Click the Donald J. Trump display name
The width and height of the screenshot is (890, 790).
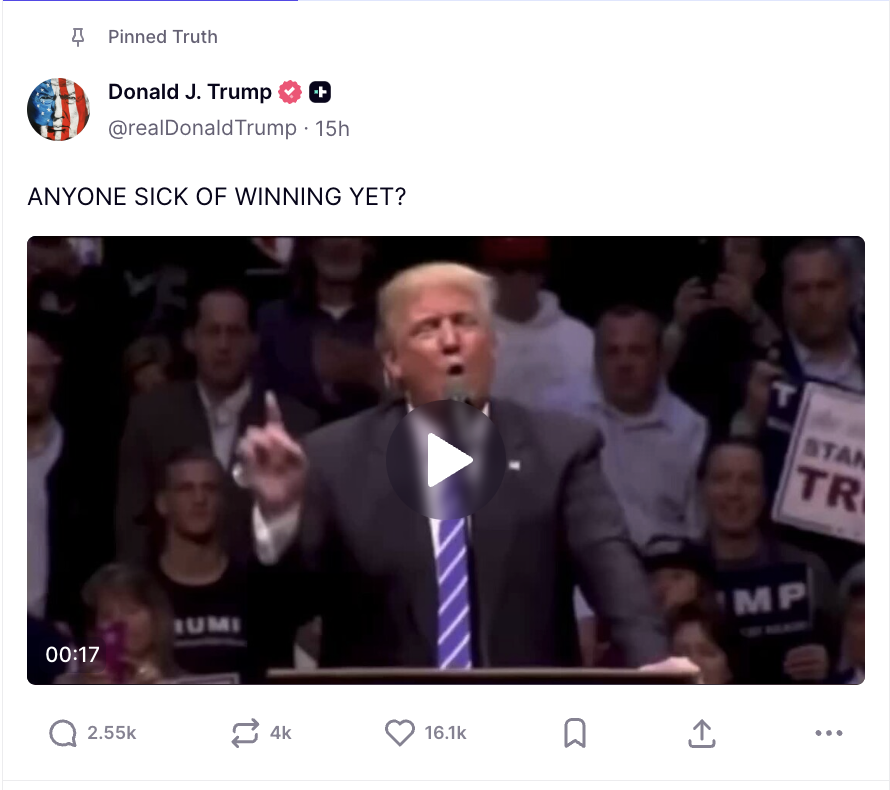(190, 91)
